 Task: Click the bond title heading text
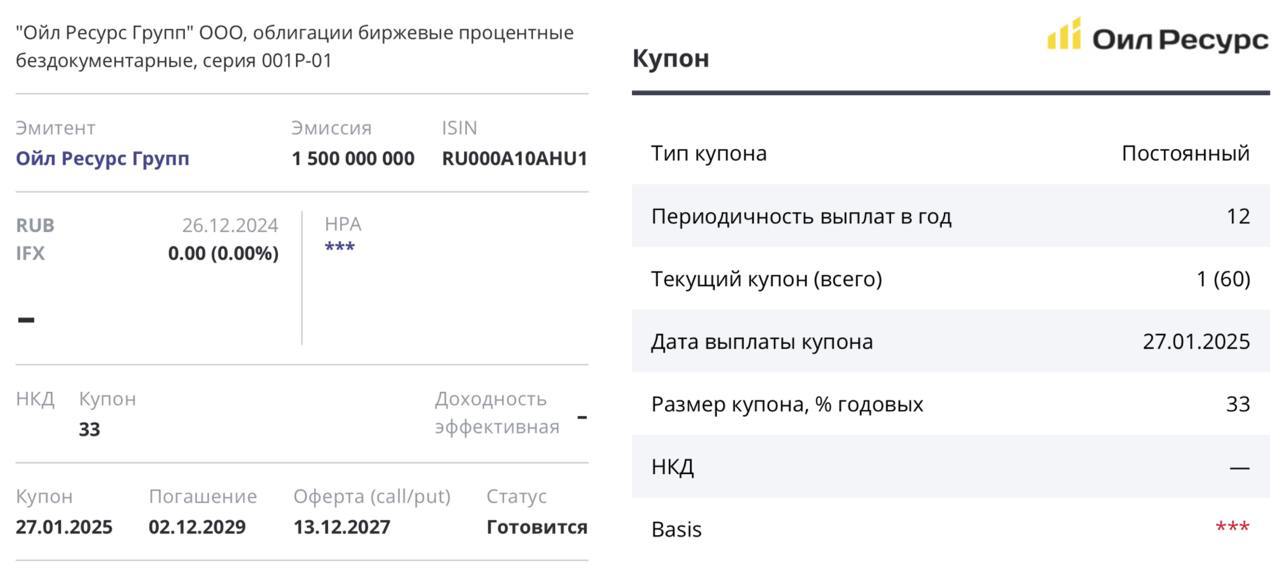295,46
